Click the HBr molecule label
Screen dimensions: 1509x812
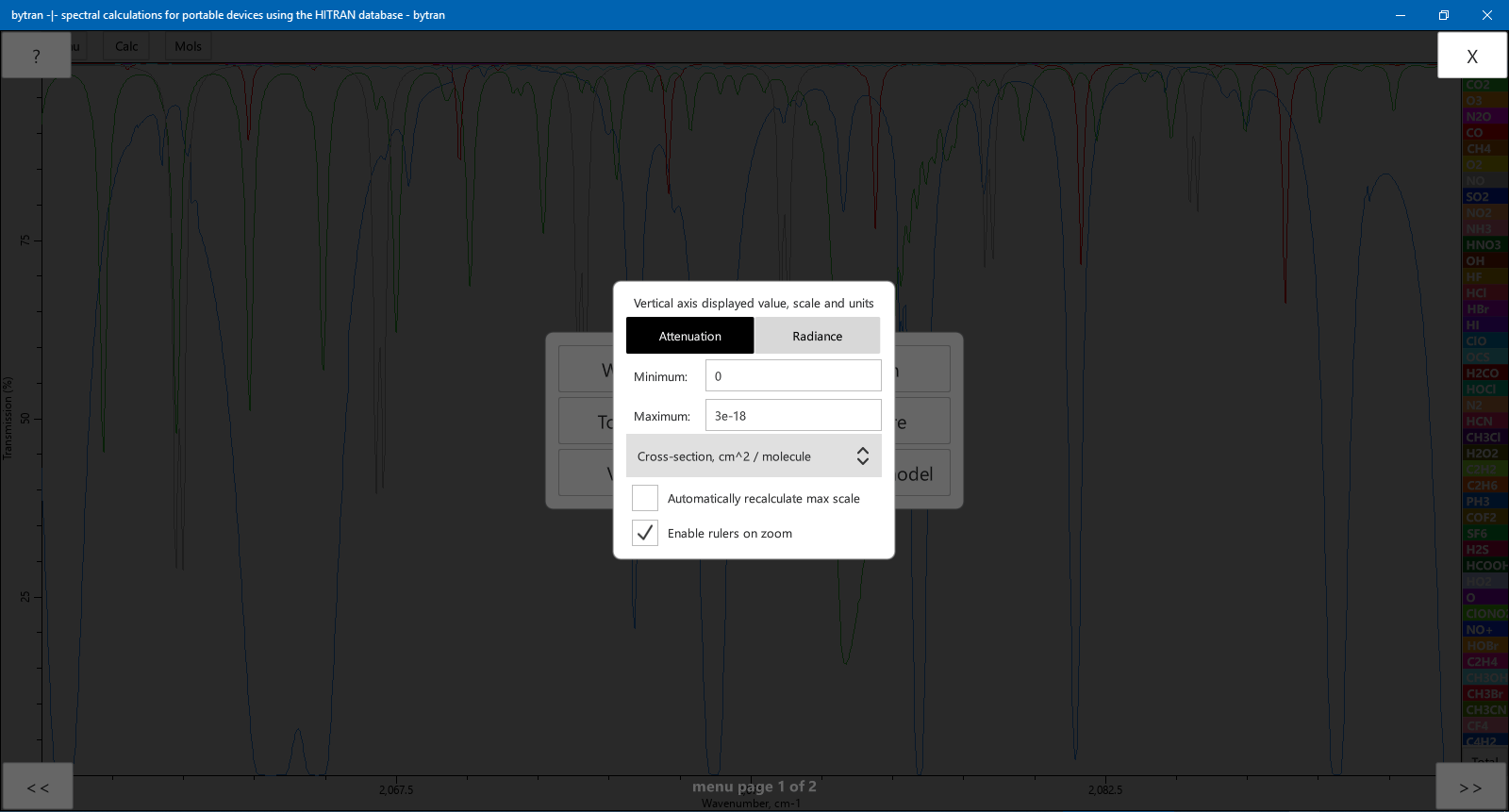click(1484, 309)
